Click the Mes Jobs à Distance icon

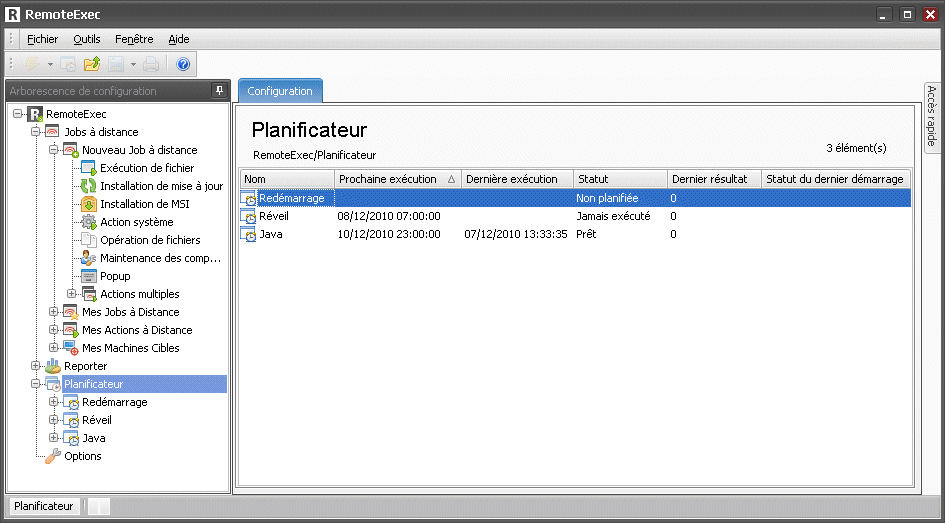point(71,312)
